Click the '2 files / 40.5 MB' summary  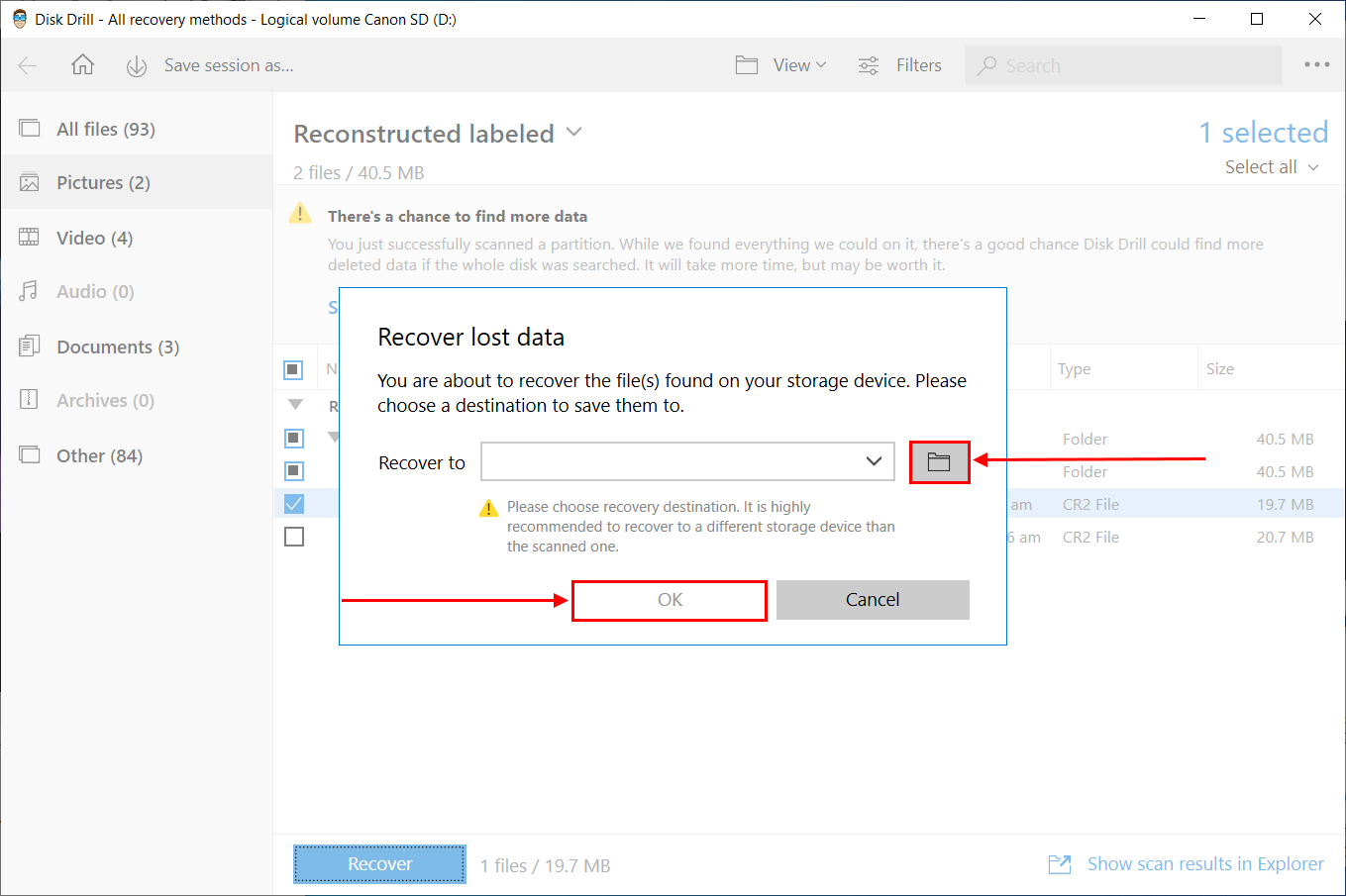pos(359,172)
